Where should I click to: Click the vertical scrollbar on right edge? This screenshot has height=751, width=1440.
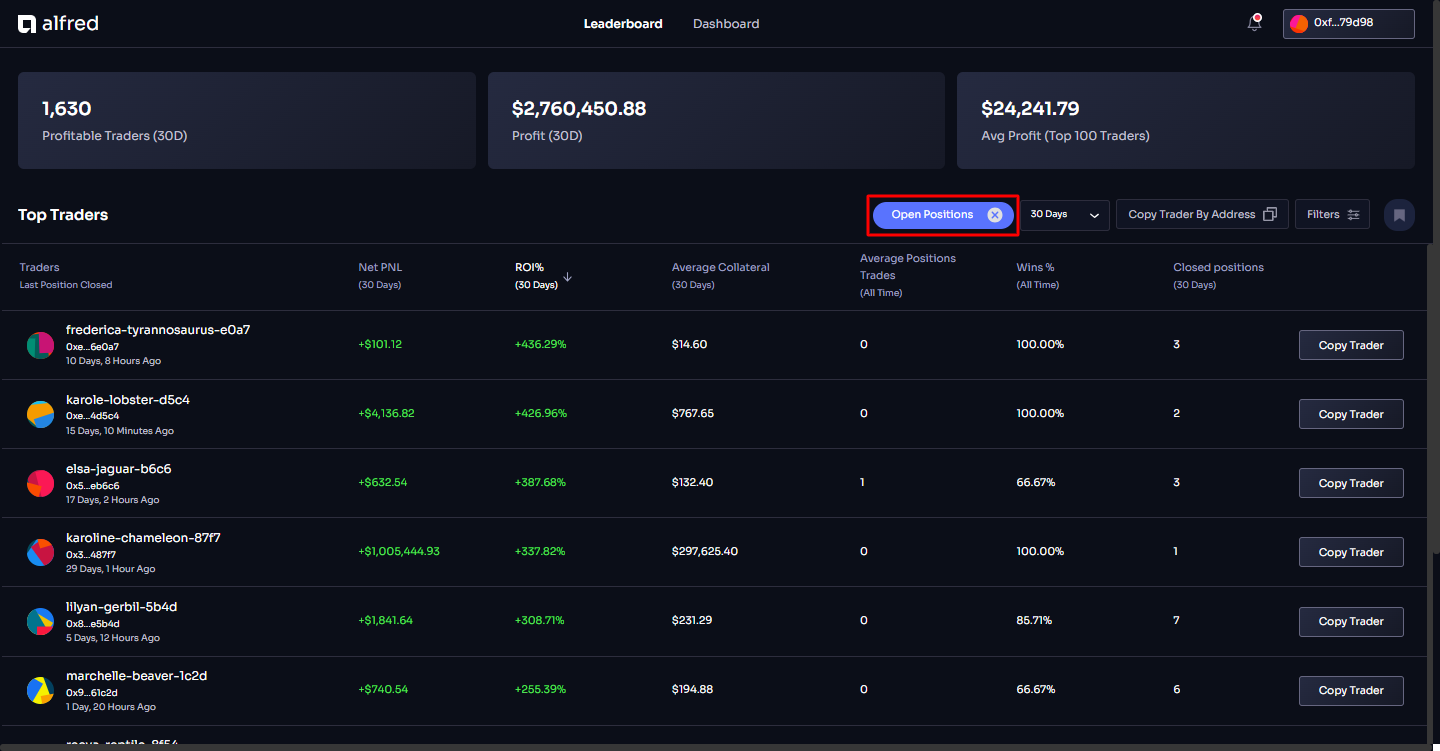click(x=1432, y=400)
